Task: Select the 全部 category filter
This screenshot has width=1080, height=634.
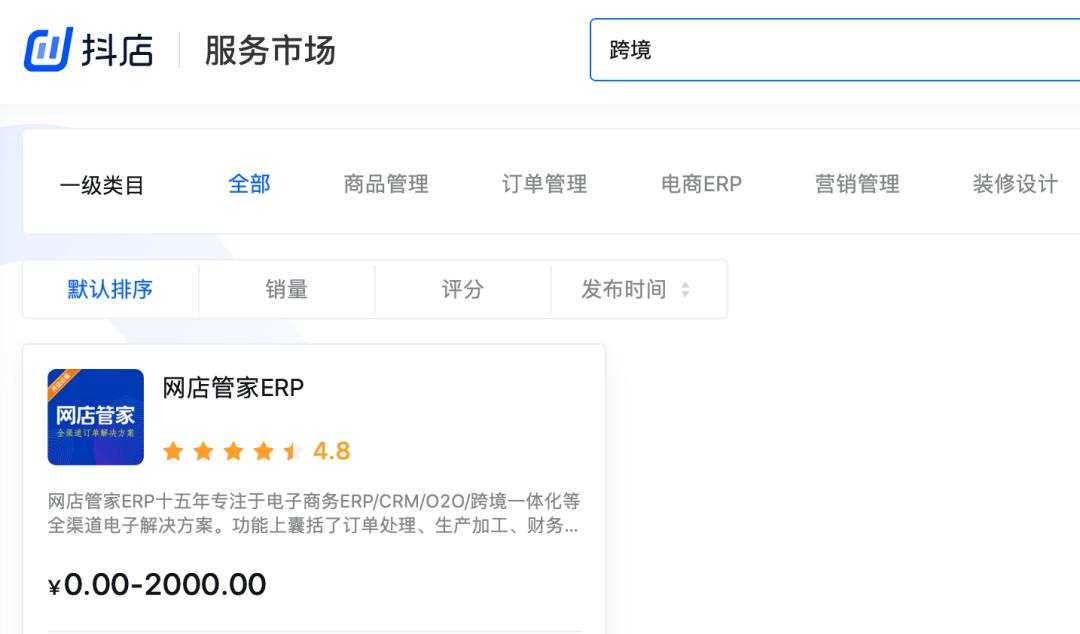Action: (x=250, y=184)
